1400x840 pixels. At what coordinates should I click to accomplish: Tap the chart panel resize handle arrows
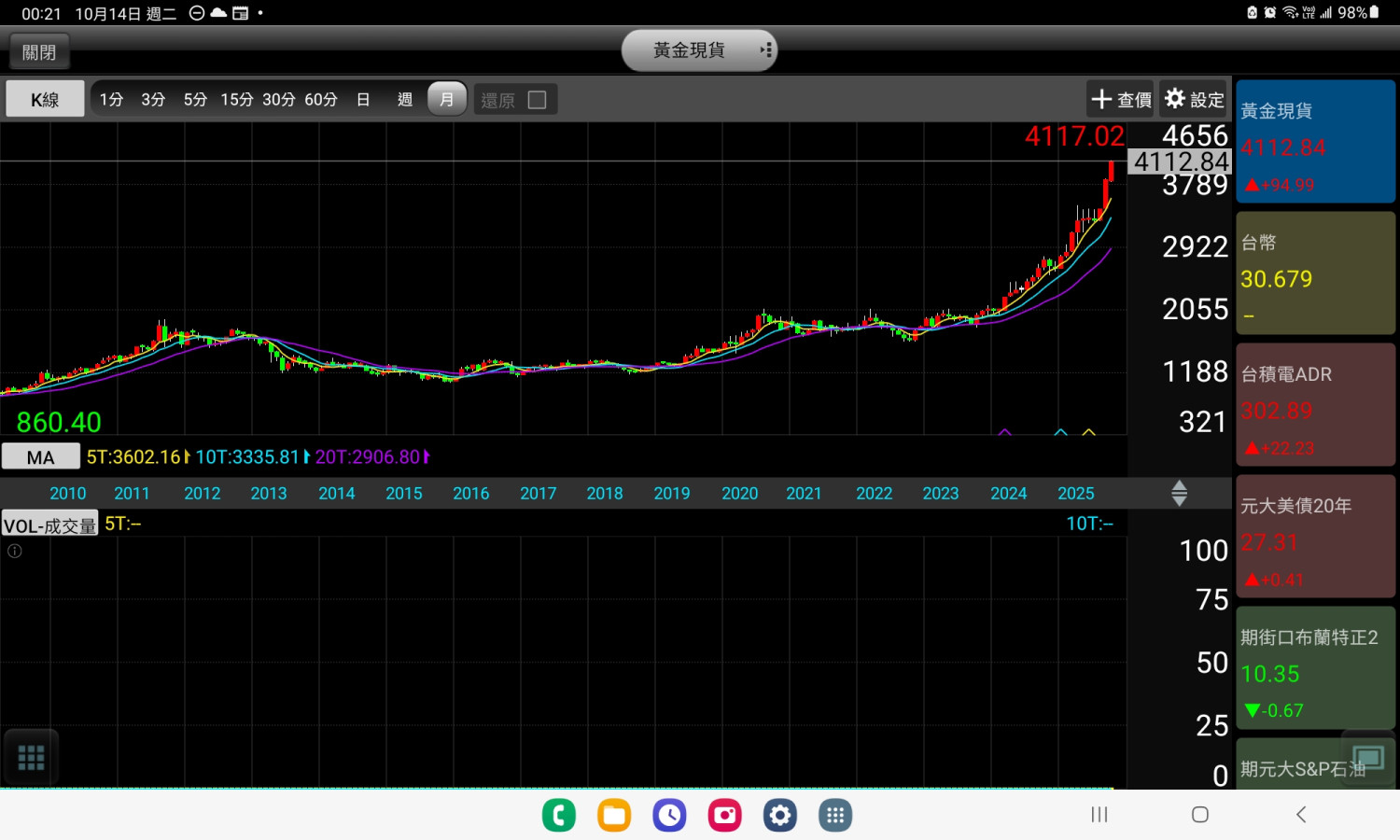click(x=1179, y=493)
